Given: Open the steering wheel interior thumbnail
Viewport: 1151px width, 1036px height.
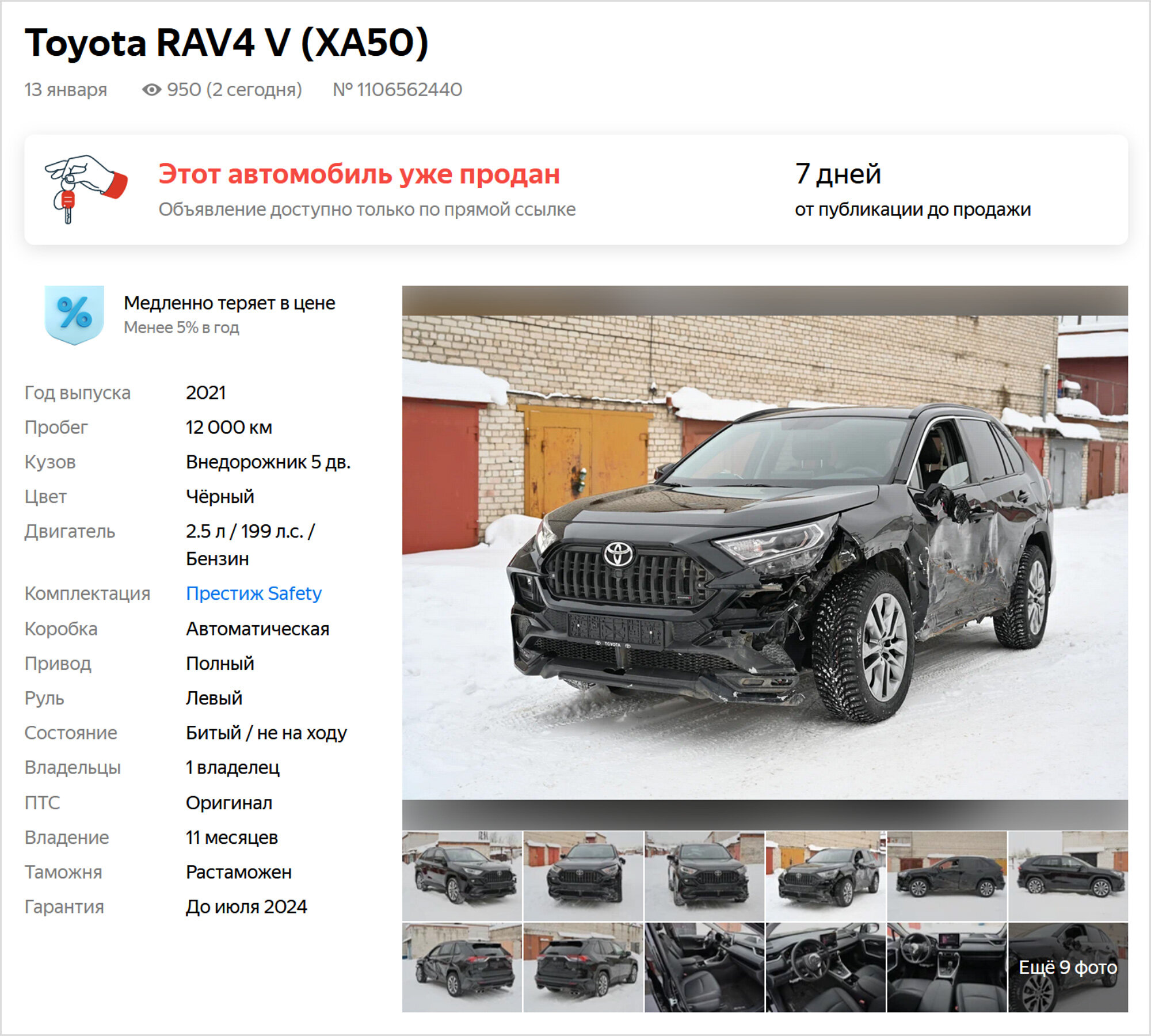Looking at the screenshot, I should (x=825, y=967).
